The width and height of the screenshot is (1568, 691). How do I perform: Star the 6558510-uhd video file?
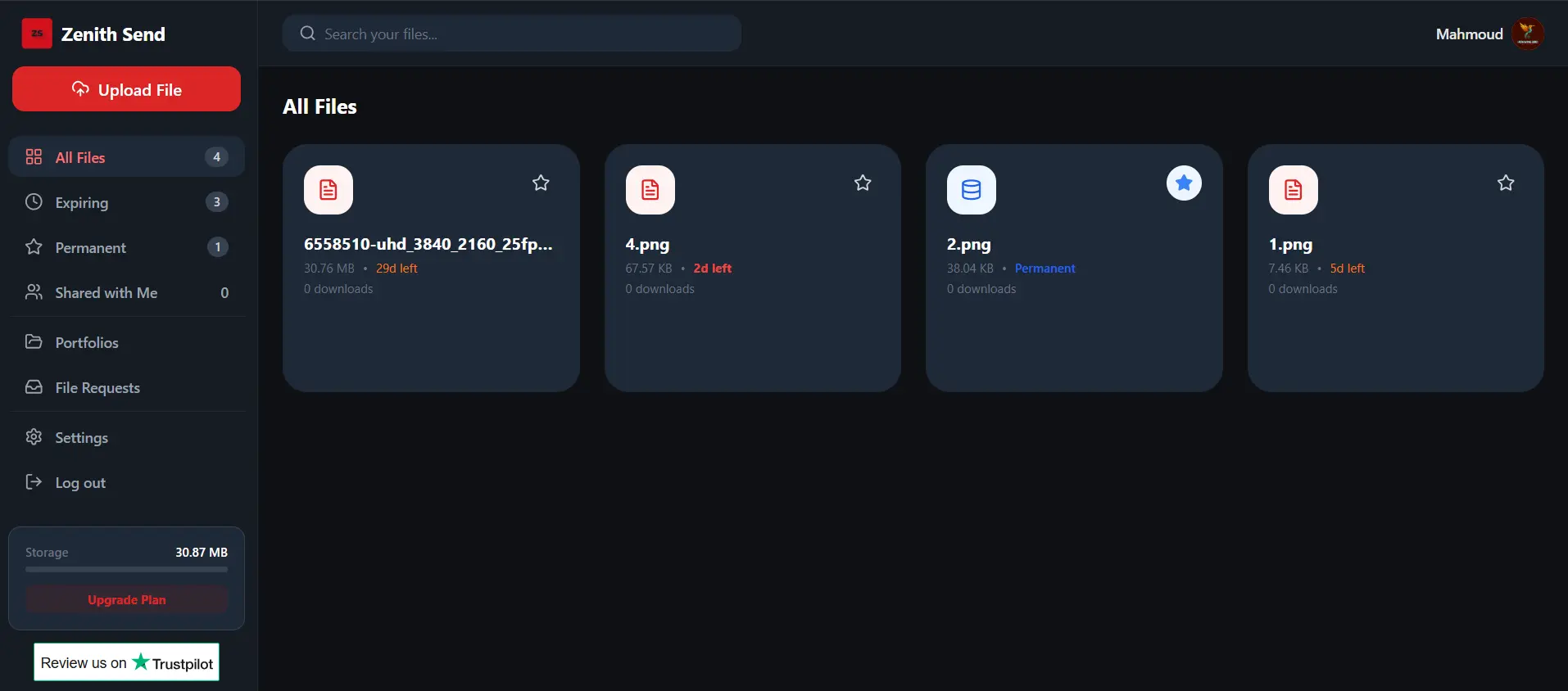point(541,183)
